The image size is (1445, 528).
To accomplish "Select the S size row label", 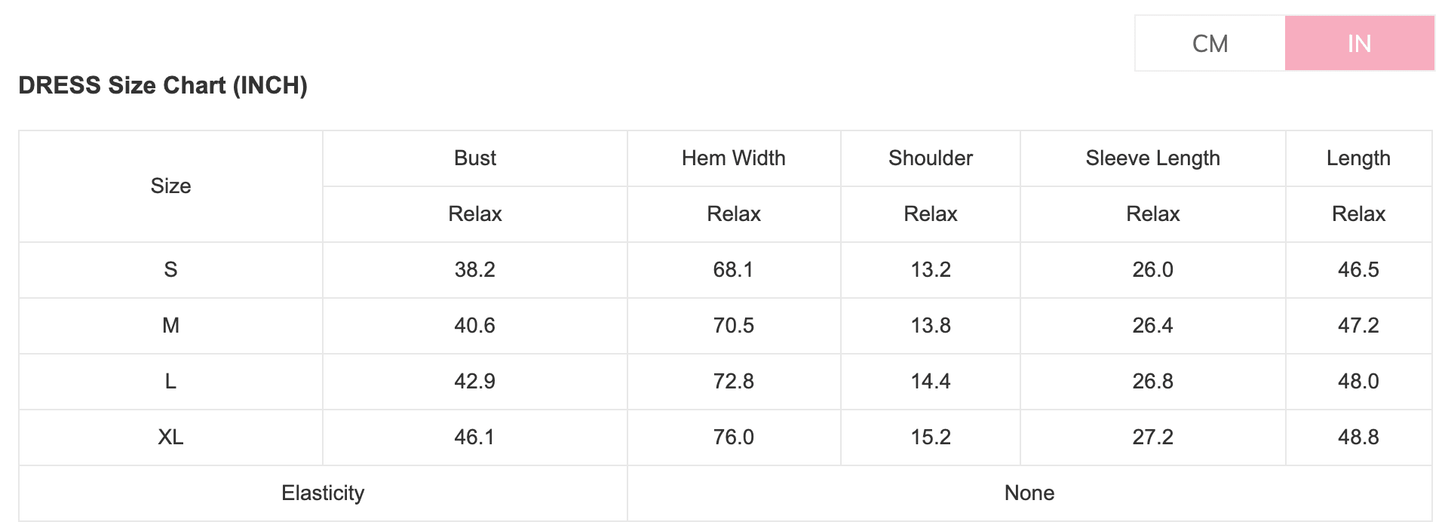I will pos(171,270).
